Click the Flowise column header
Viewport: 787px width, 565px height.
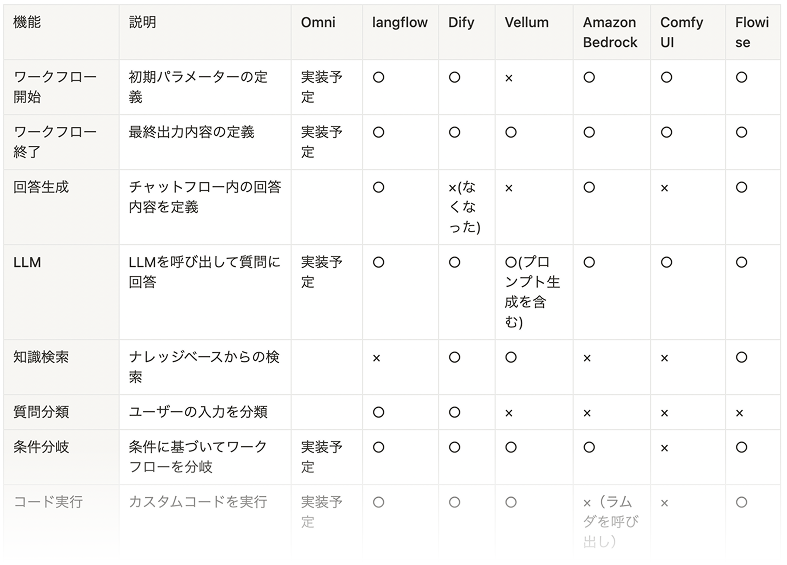752,32
